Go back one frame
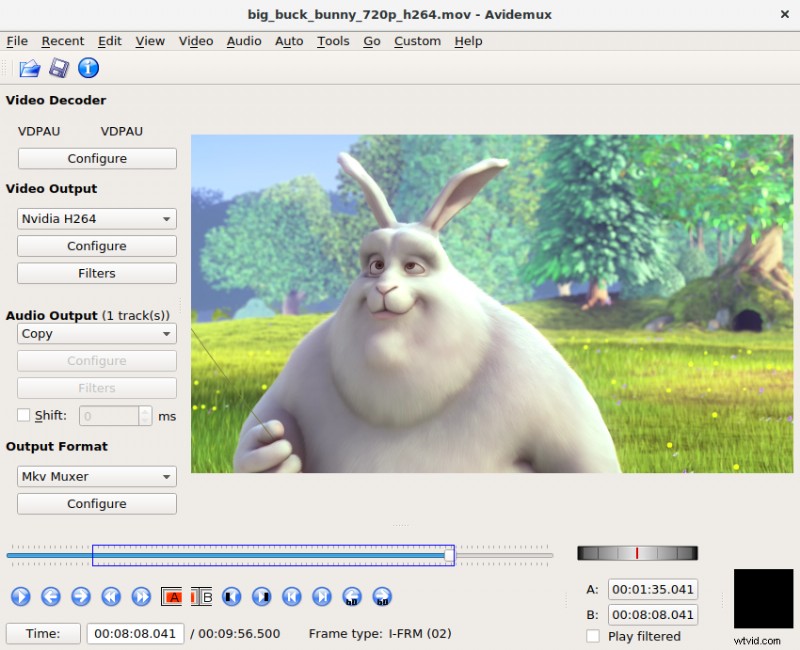This screenshot has height=650, width=800. 50,596
